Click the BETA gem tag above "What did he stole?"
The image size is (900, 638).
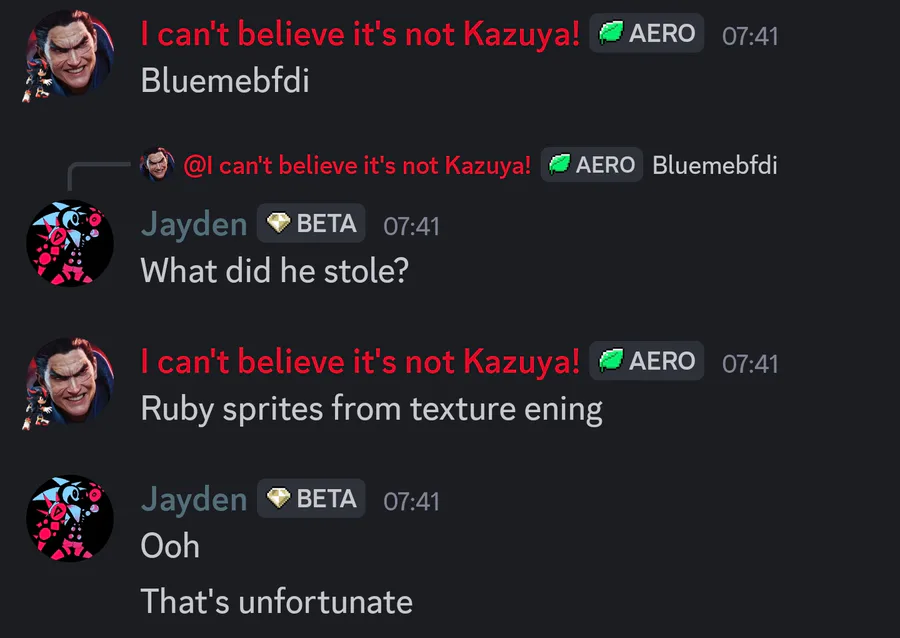[x=311, y=224]
